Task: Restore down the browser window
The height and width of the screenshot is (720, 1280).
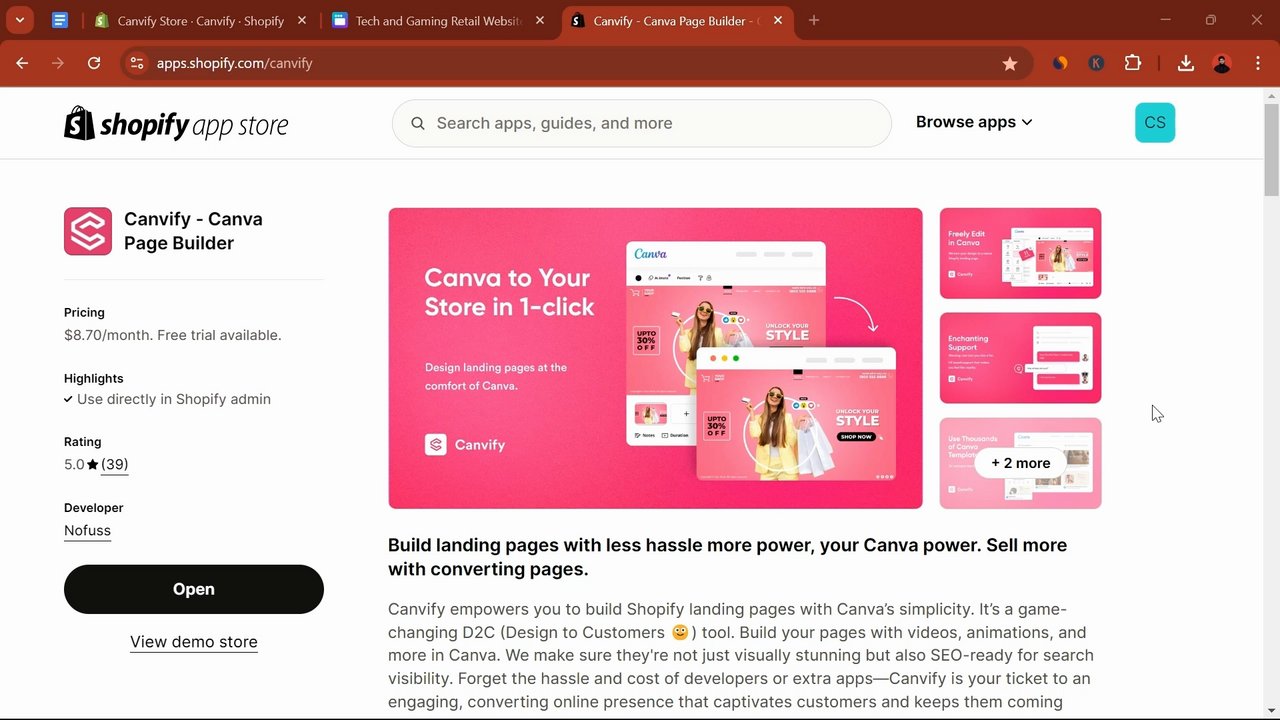Action: coord(1211,20)
